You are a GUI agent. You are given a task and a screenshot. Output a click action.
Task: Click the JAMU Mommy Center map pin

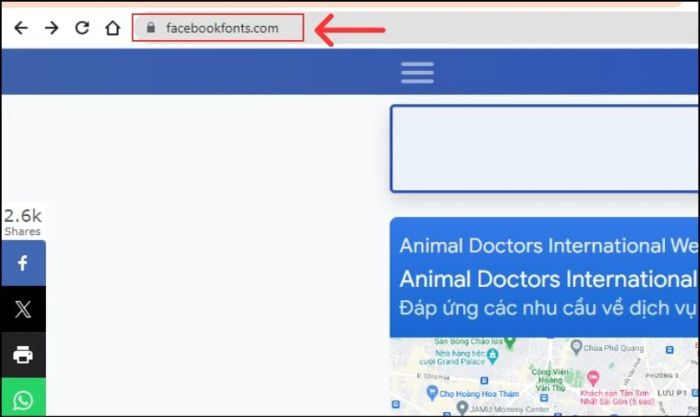(x=462, y=407)
